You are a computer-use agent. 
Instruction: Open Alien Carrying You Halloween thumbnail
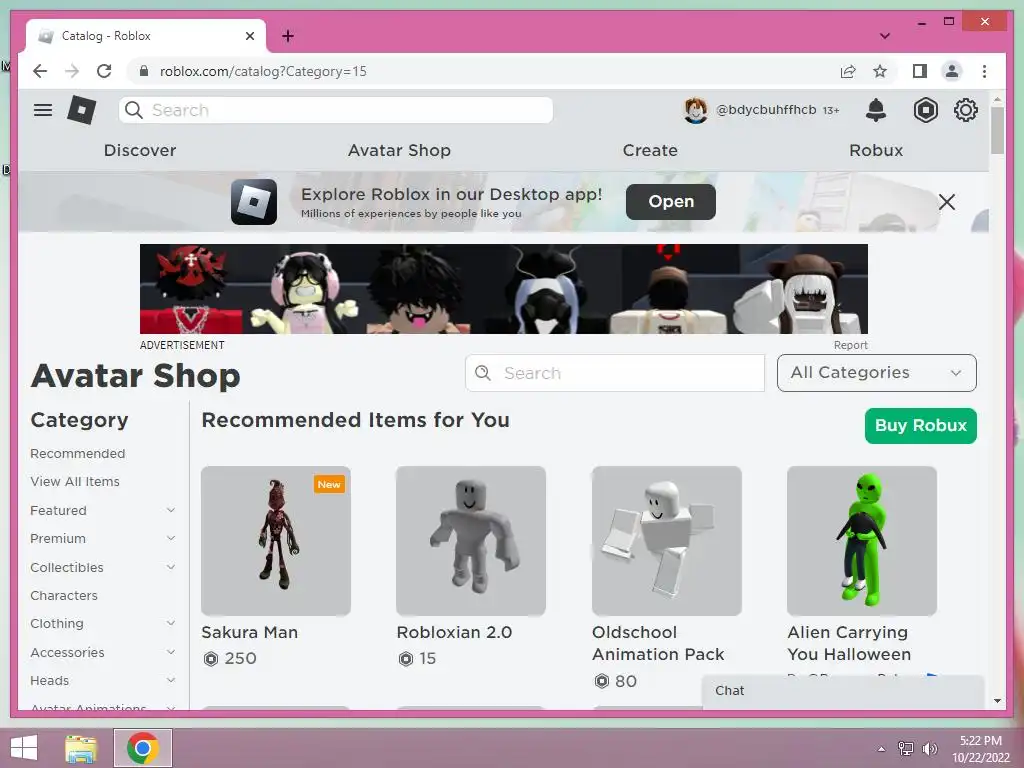[x=862, y=541]
